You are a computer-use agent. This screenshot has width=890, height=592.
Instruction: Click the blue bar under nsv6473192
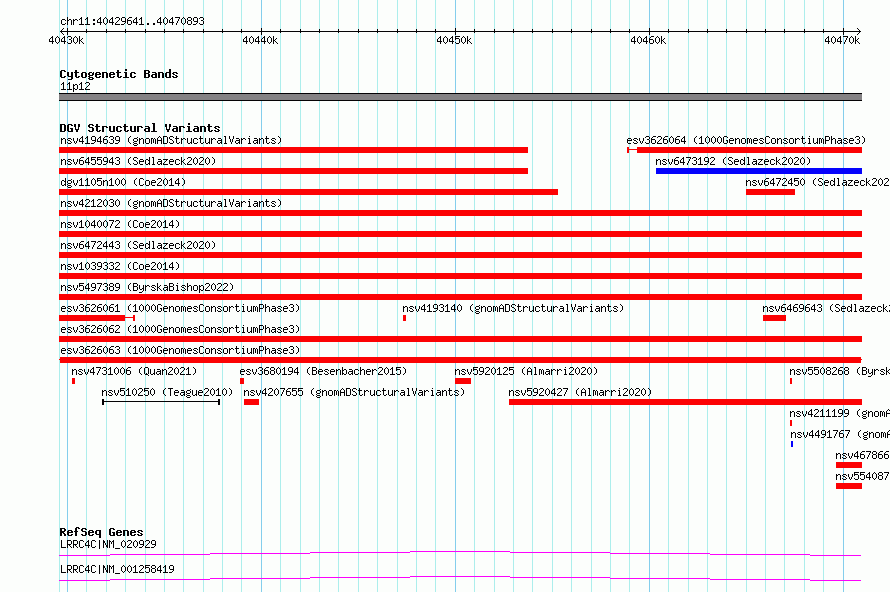pyautogui.click(x=759, y=171)
